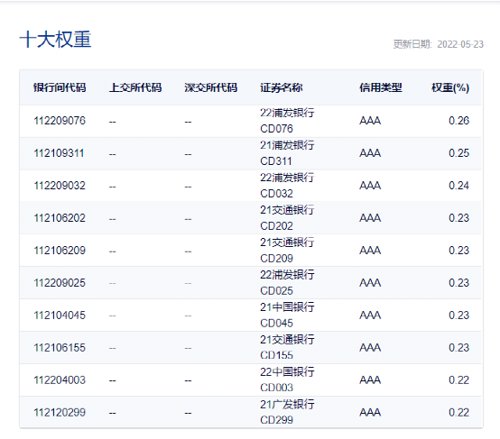Click the 21中国银行 CD045 security name
500x439 pixels.
tap(287, 315)
